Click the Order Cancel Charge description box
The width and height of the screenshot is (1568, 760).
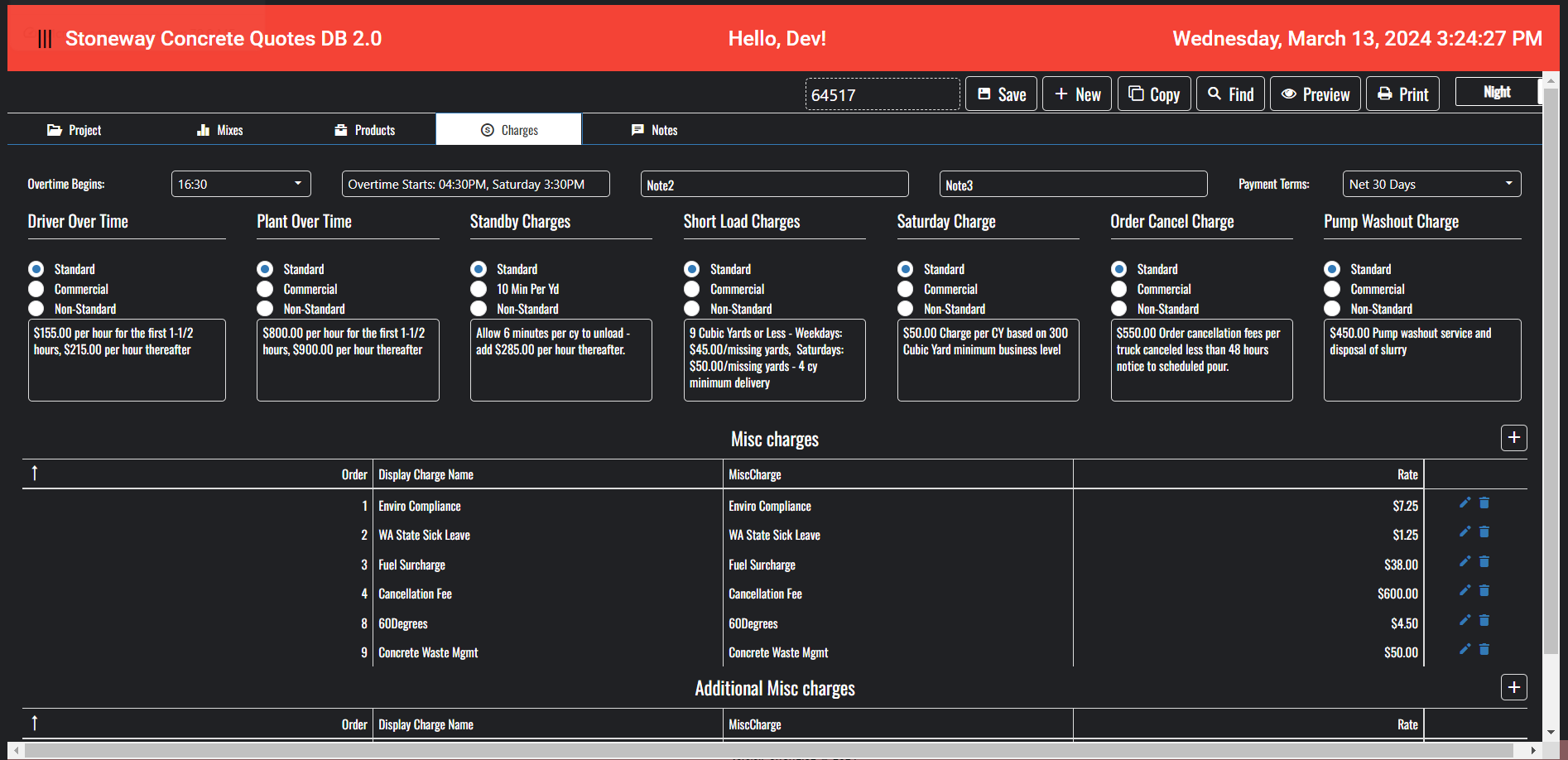pyautogui.click(x=1202, y=360)
